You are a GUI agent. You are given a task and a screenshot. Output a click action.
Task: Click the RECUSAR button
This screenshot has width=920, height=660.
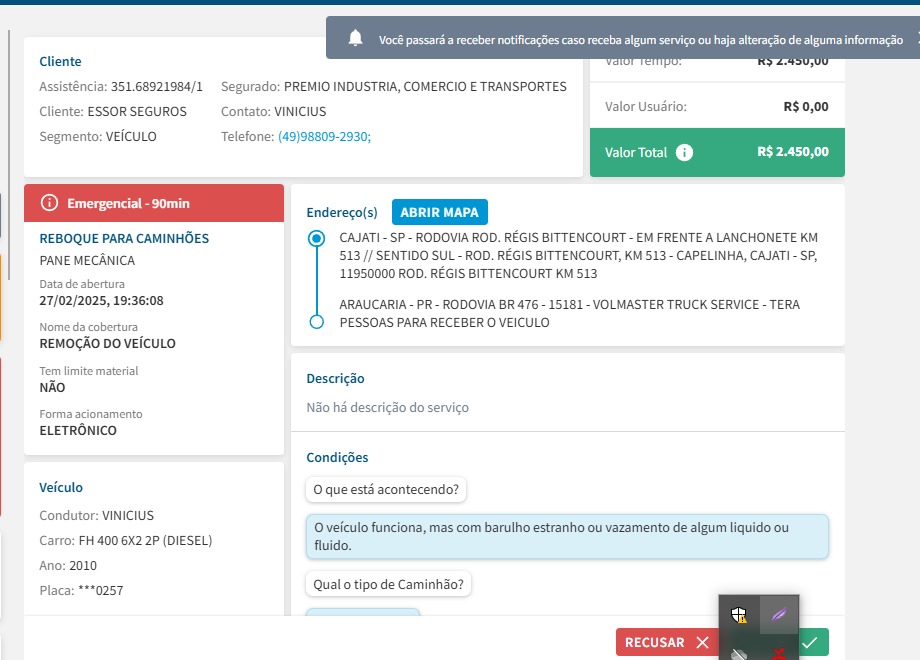point(668,642)
